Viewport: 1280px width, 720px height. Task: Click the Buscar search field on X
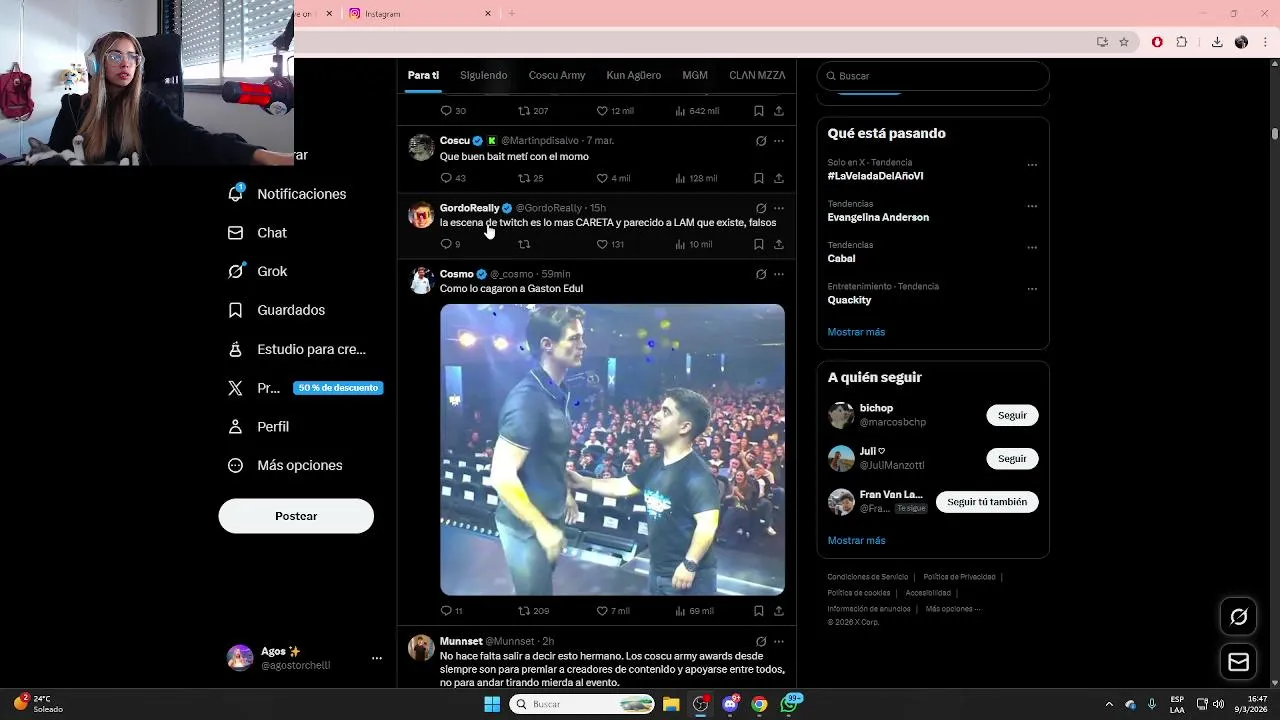(933, 76)
